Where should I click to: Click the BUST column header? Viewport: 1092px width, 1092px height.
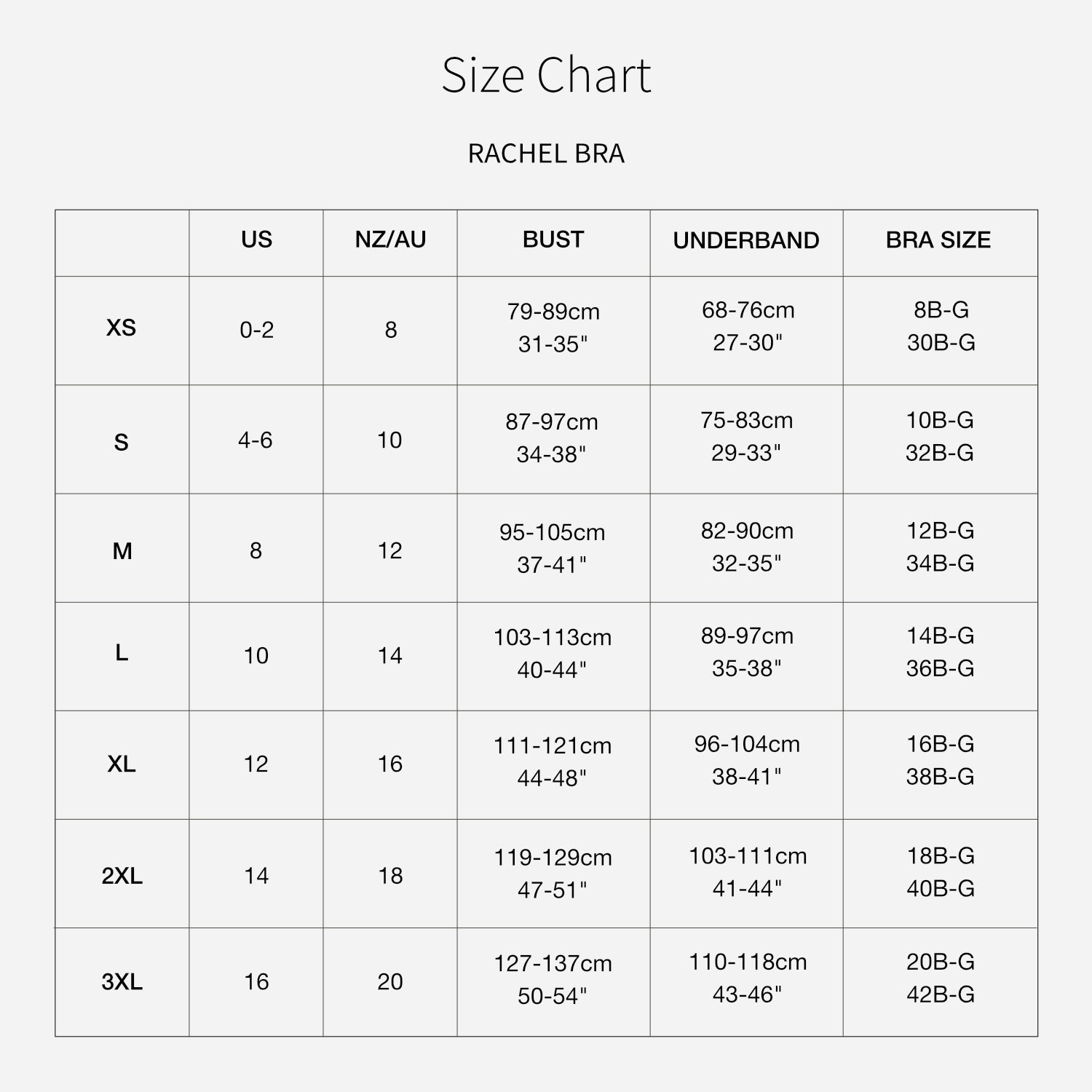point(553,240)
